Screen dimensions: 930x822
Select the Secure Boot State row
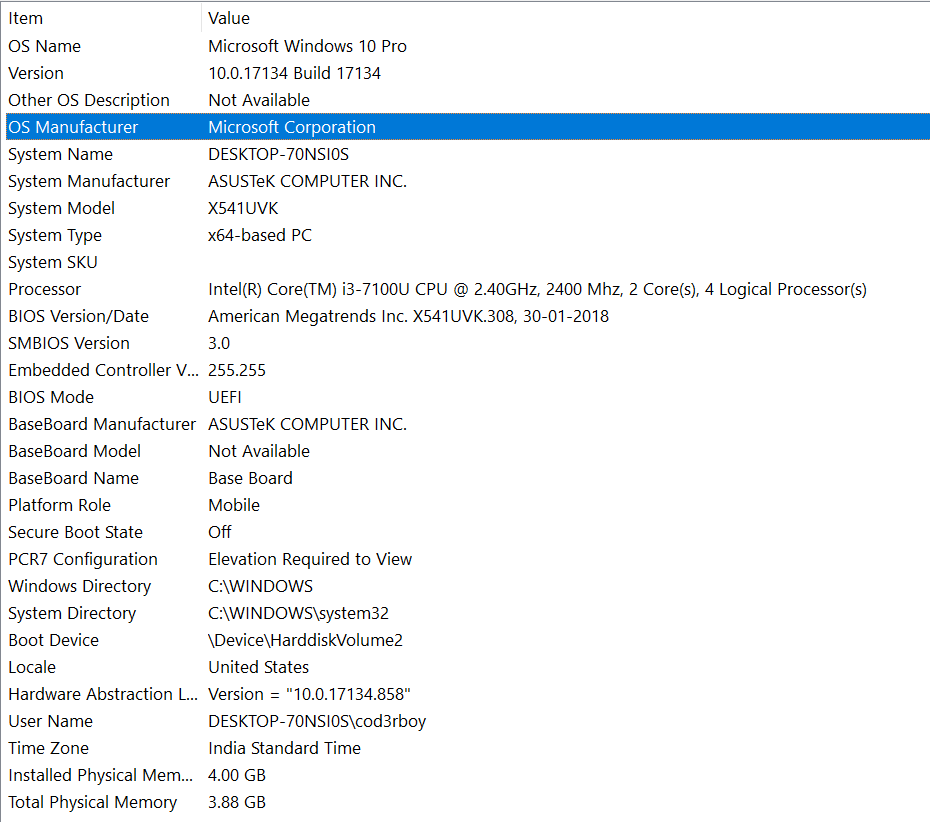[x=467, y=532]
